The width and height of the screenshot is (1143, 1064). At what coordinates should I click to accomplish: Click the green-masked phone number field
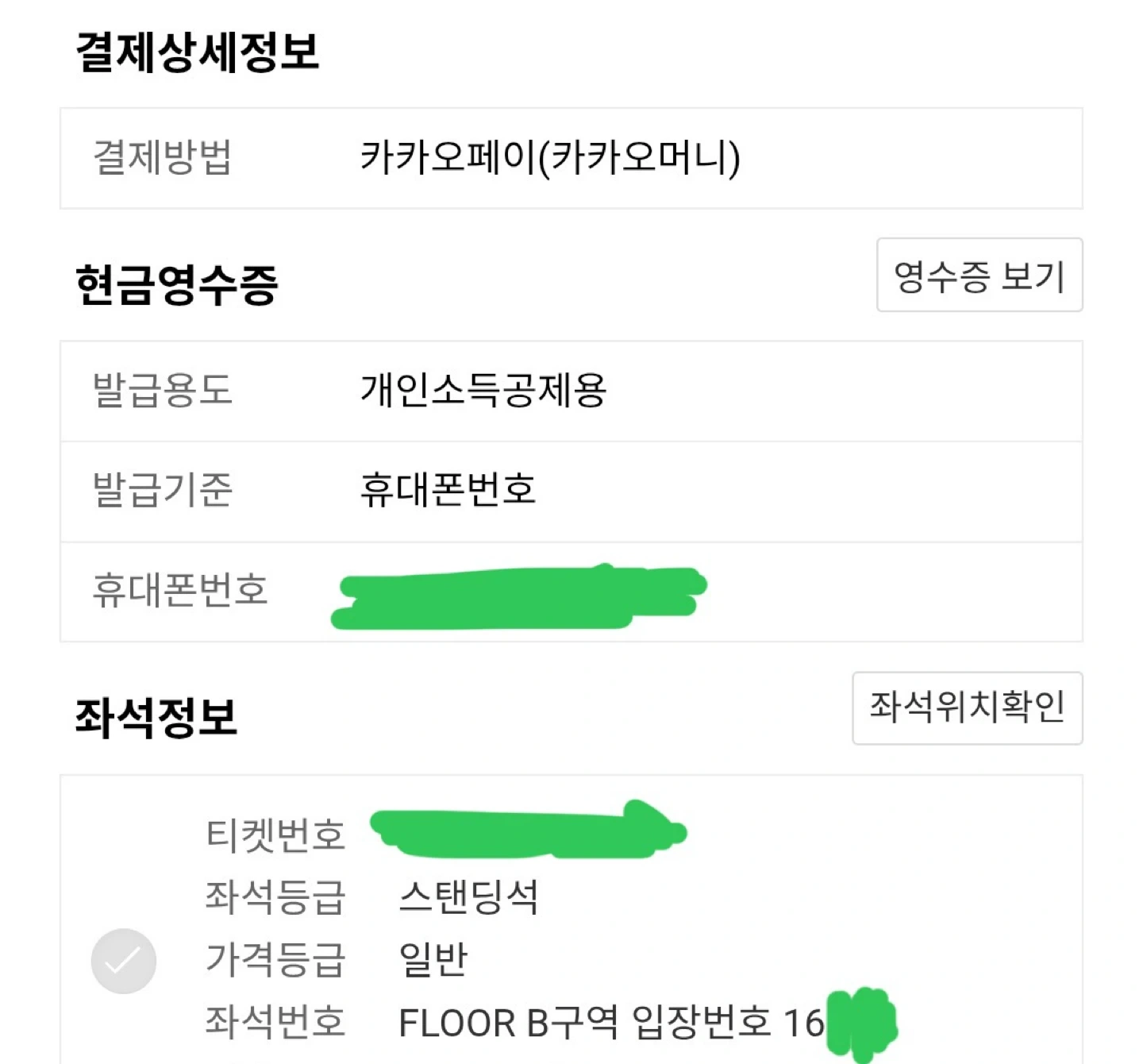coord(519,597)
